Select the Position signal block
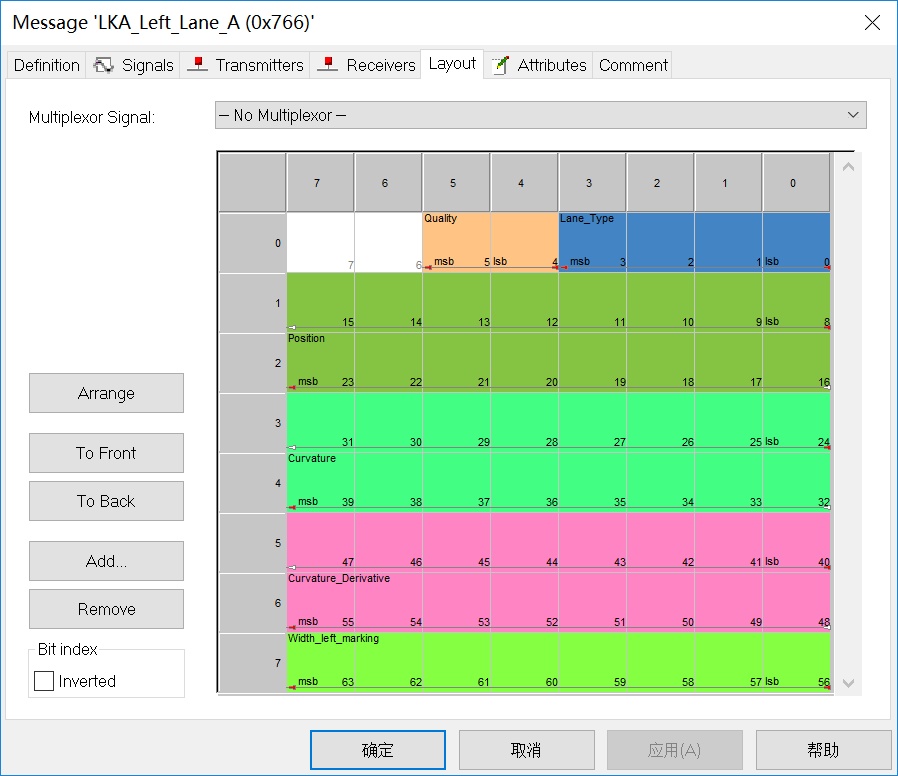Viewport: 898px width, 776px height. [558, 332]
